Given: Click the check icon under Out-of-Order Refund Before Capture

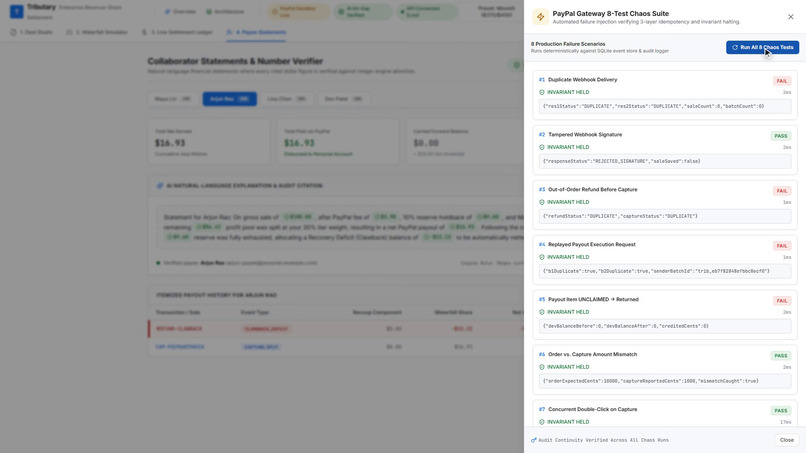Looking at the screenshot, I should [542, 203].
